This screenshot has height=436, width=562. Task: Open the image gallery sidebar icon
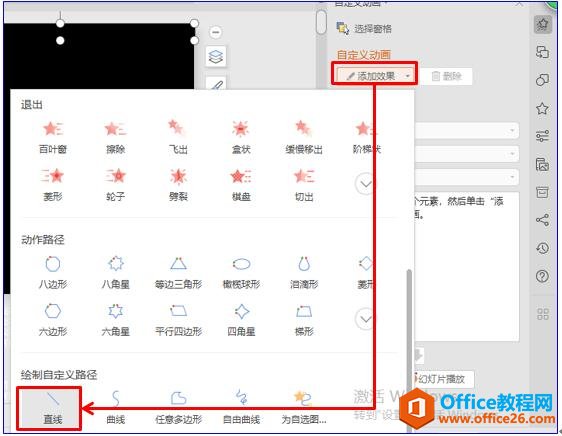(x=542, y=164)
